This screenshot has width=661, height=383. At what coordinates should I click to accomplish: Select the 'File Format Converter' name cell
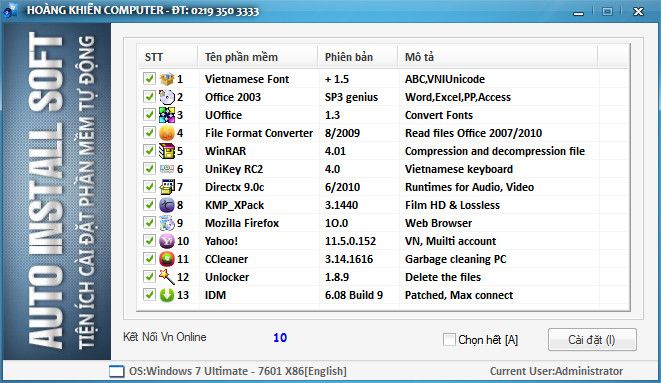click(x=259, y=133)
